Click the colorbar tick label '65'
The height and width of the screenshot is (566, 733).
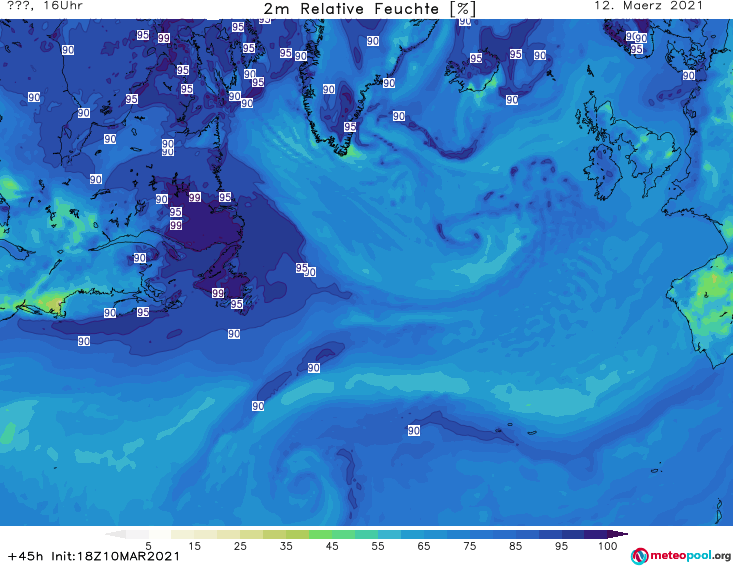pos(424,546)
